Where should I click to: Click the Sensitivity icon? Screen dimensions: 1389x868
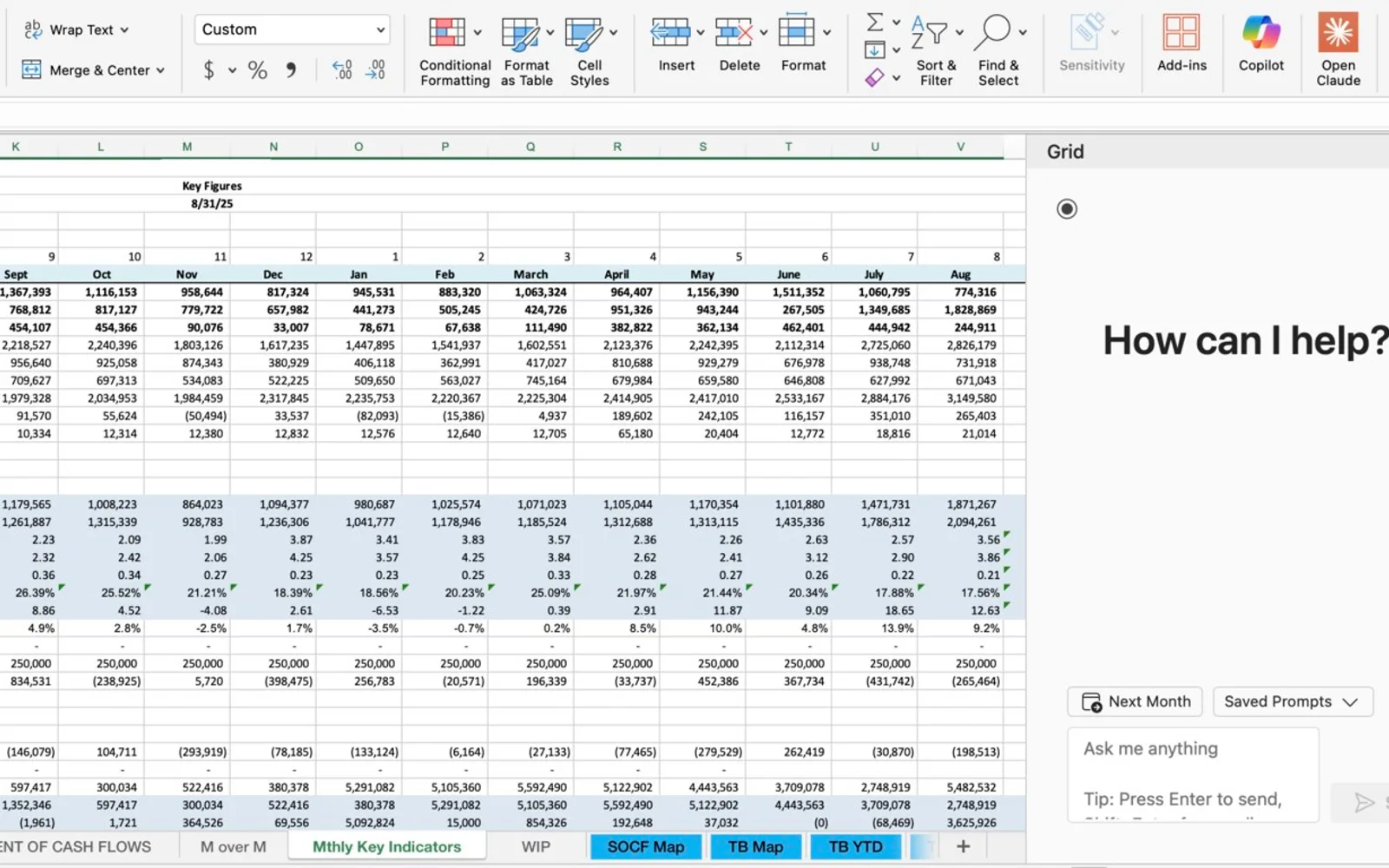pos(1087,32)
